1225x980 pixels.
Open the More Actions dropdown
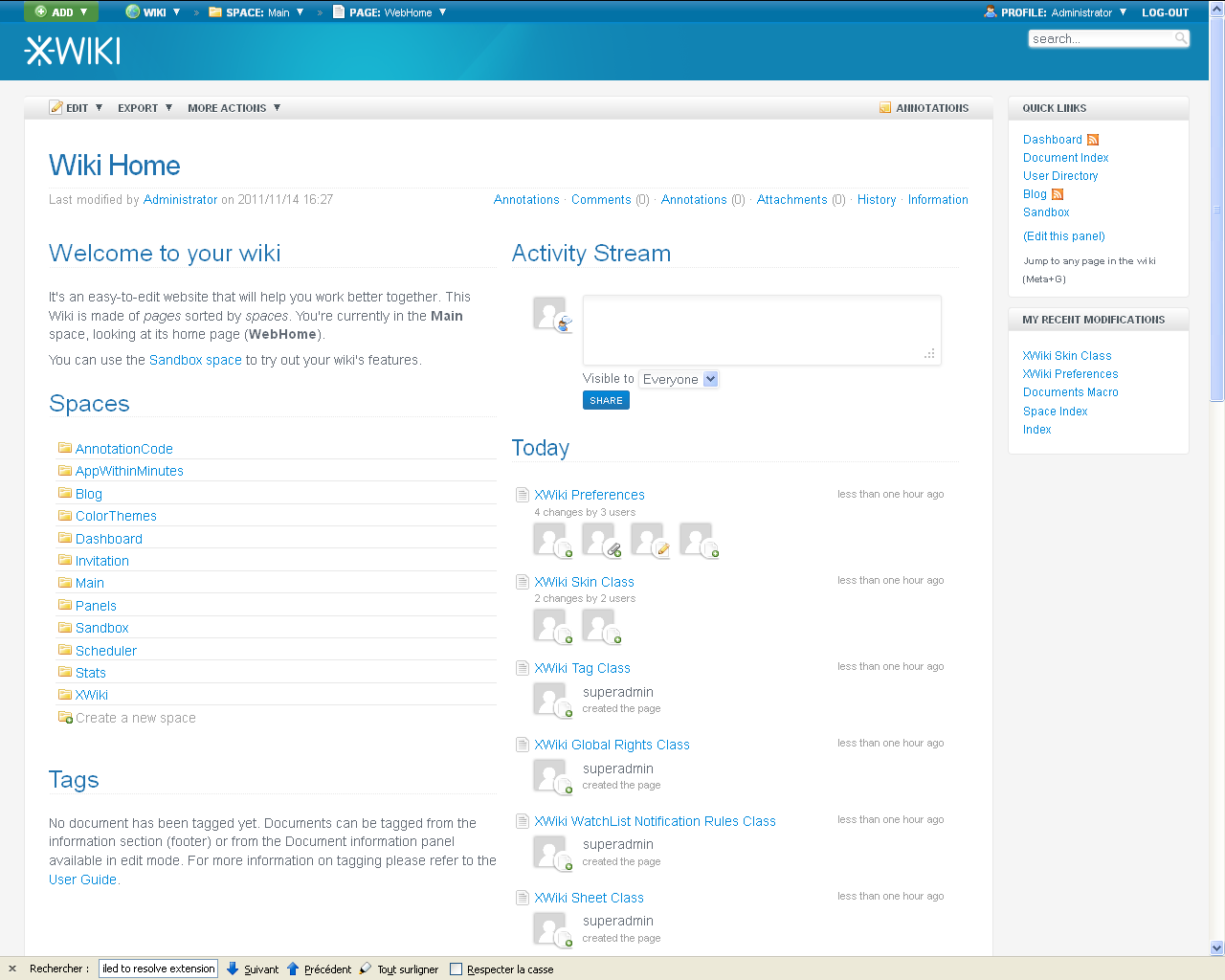(x=234, y=108)
